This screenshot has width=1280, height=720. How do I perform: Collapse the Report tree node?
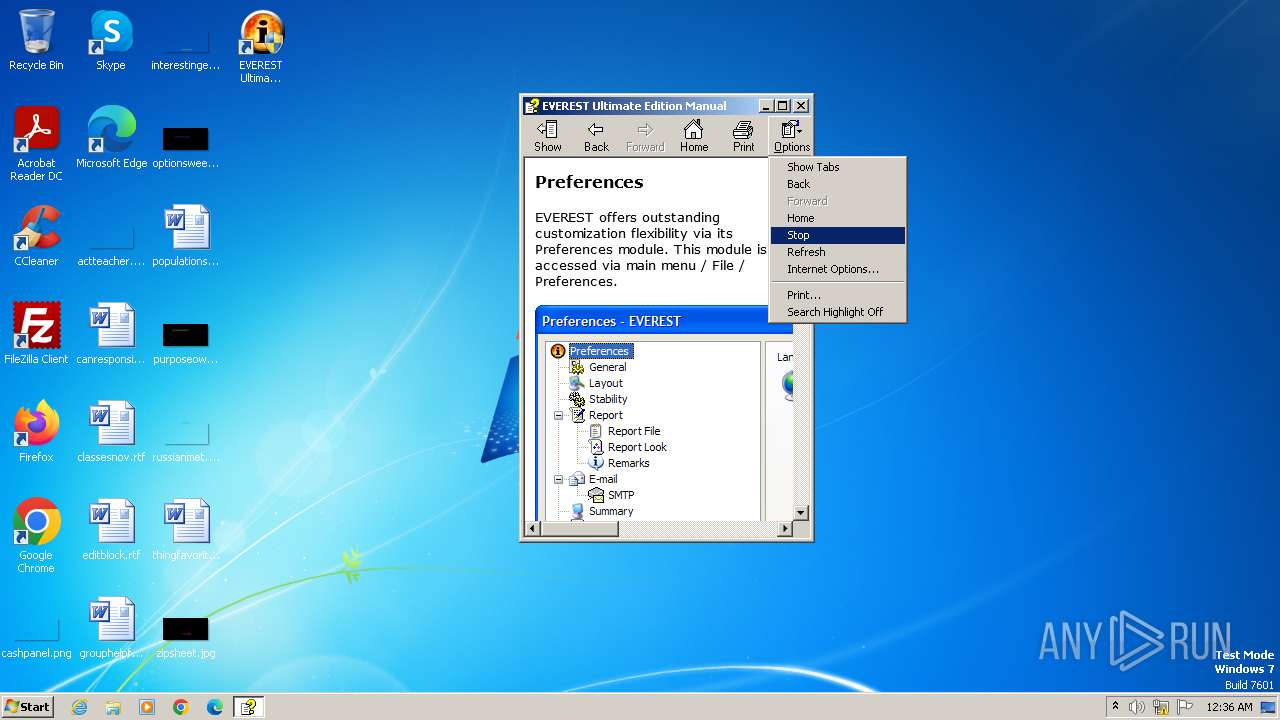(558, 415)
